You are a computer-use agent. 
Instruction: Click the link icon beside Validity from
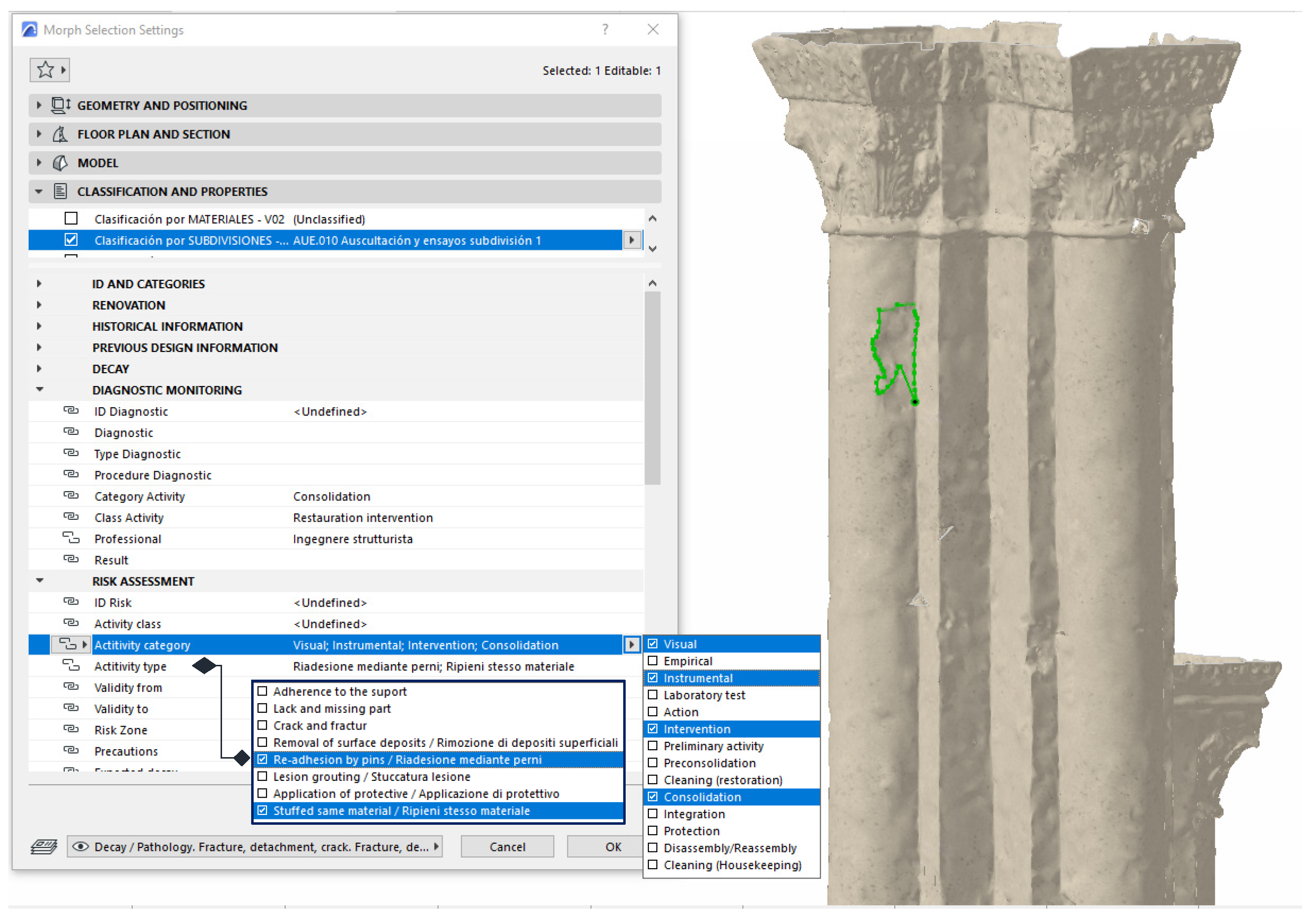pos(71,686)
